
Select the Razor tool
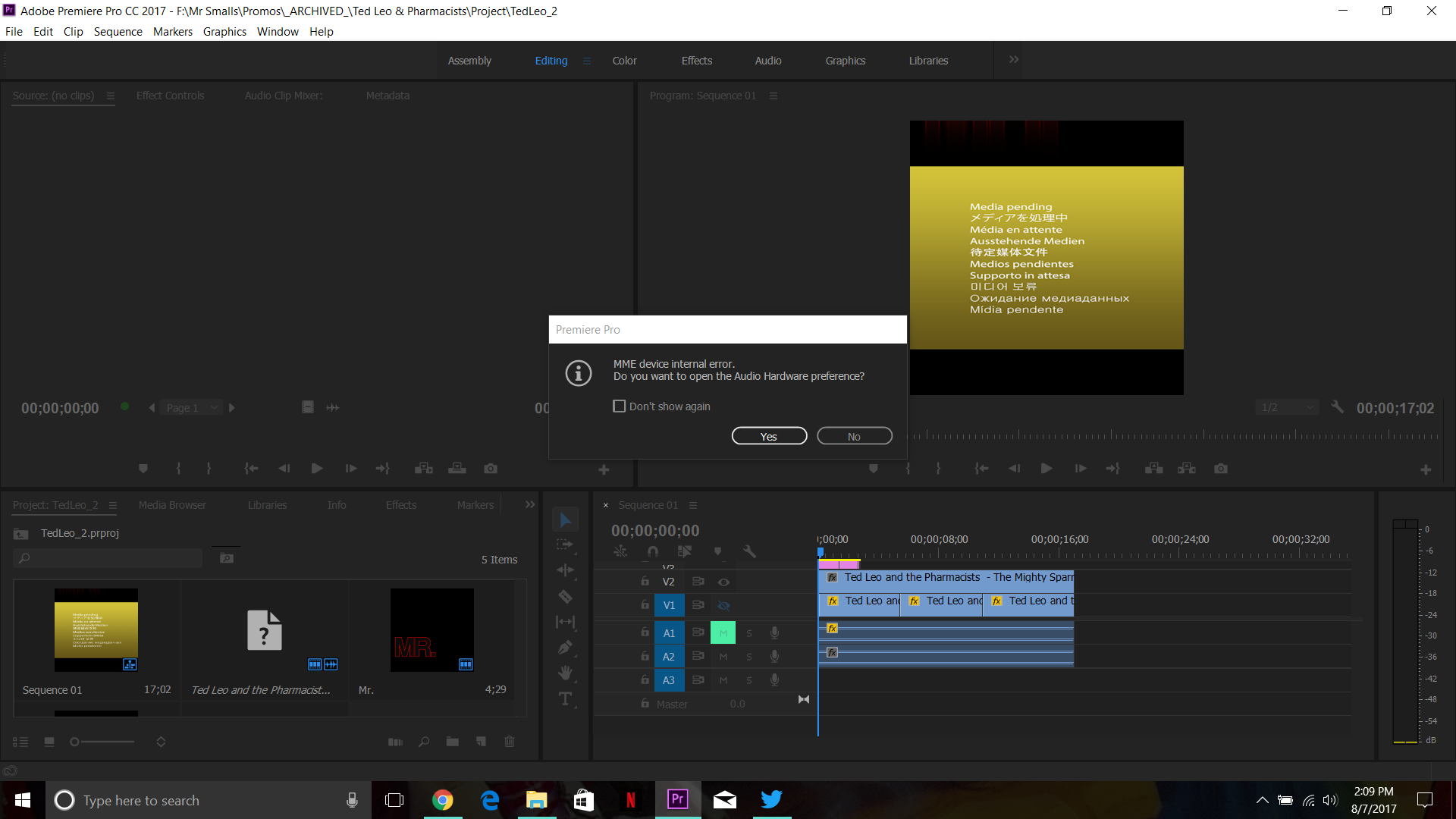click(x=566, y=597)
